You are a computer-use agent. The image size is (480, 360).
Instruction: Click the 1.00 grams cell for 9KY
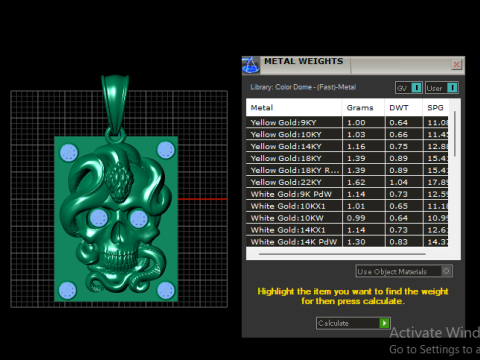363,122
